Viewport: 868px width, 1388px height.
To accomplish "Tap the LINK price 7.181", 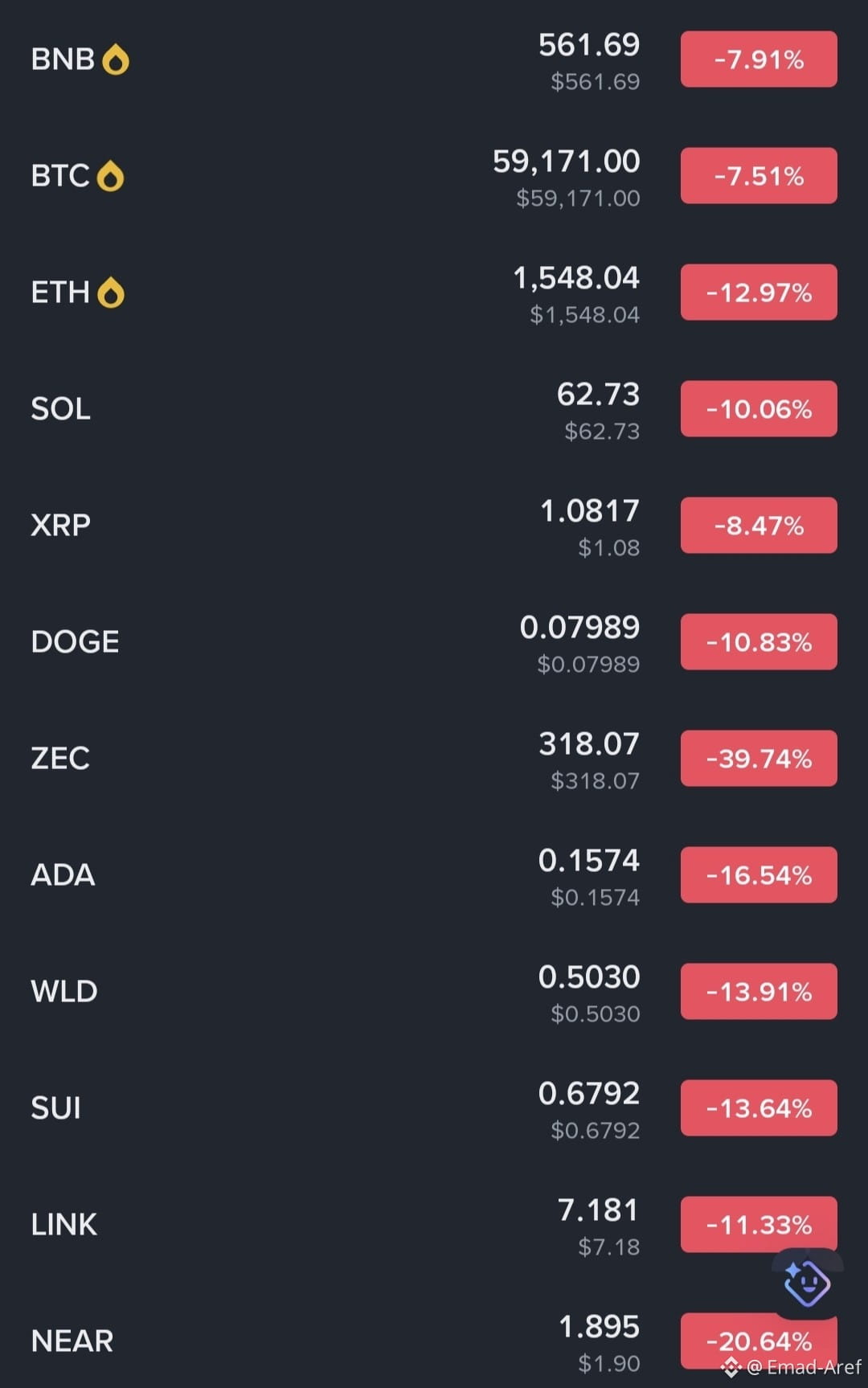I will point(599,1210).
